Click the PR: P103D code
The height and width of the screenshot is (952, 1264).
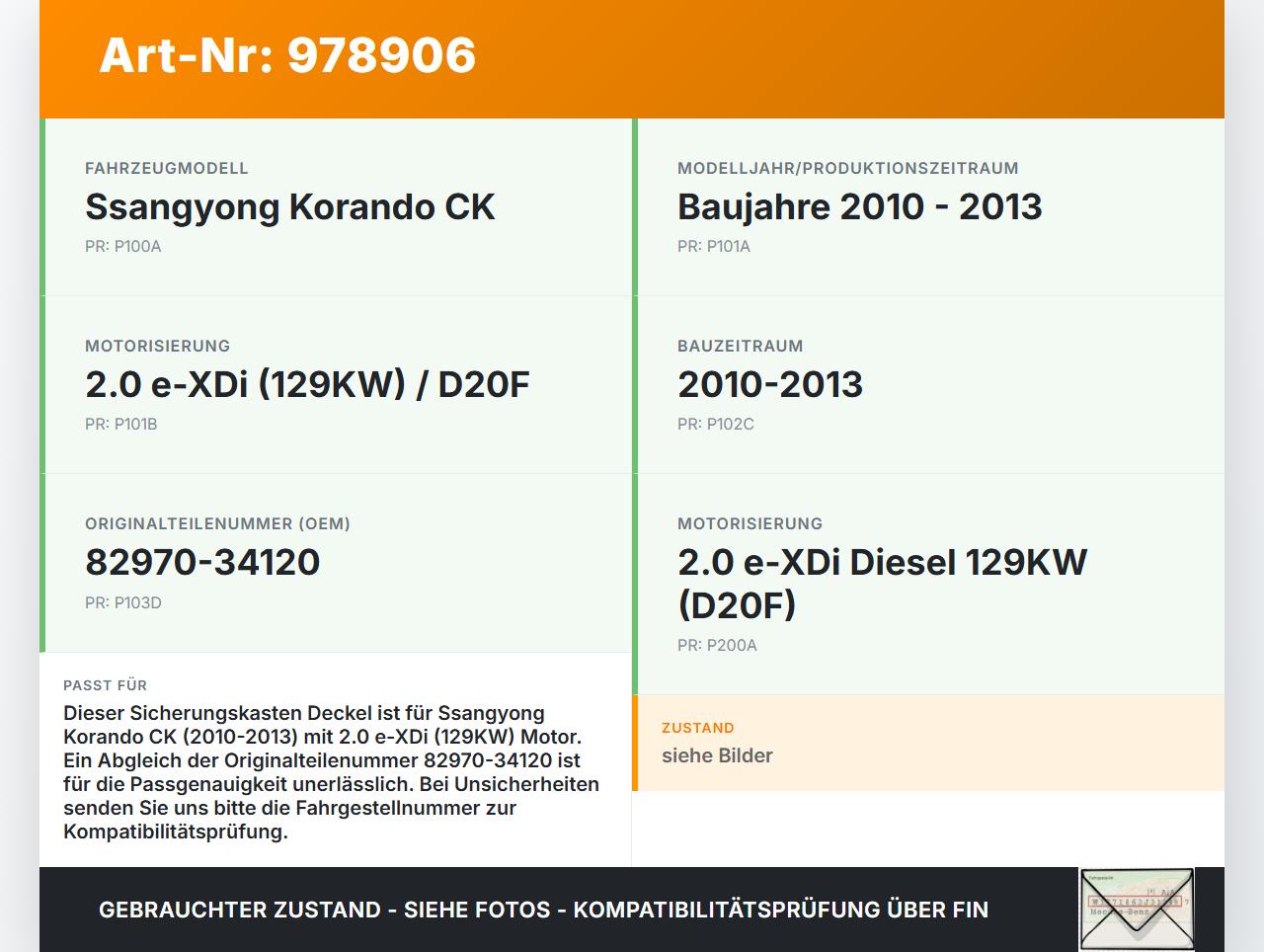[x=122, y=602]
